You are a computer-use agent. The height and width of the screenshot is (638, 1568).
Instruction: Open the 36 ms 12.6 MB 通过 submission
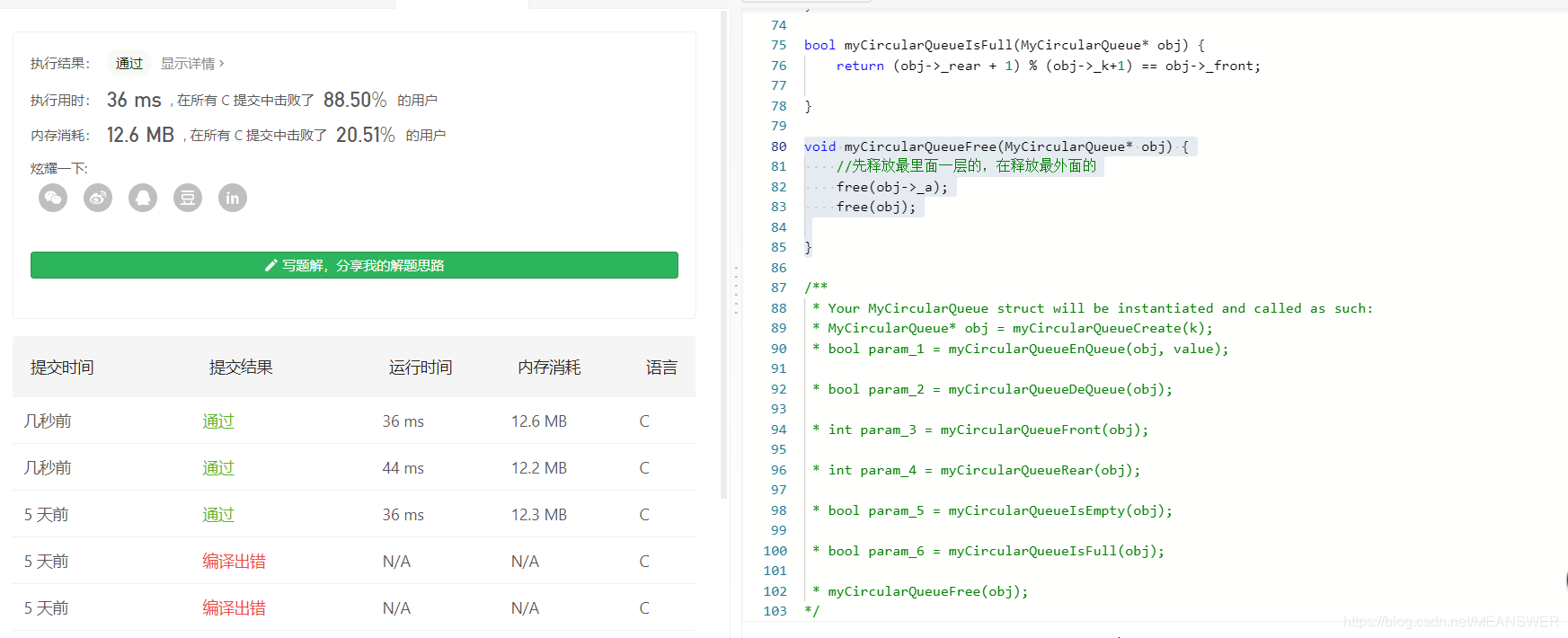coord(218,421)
